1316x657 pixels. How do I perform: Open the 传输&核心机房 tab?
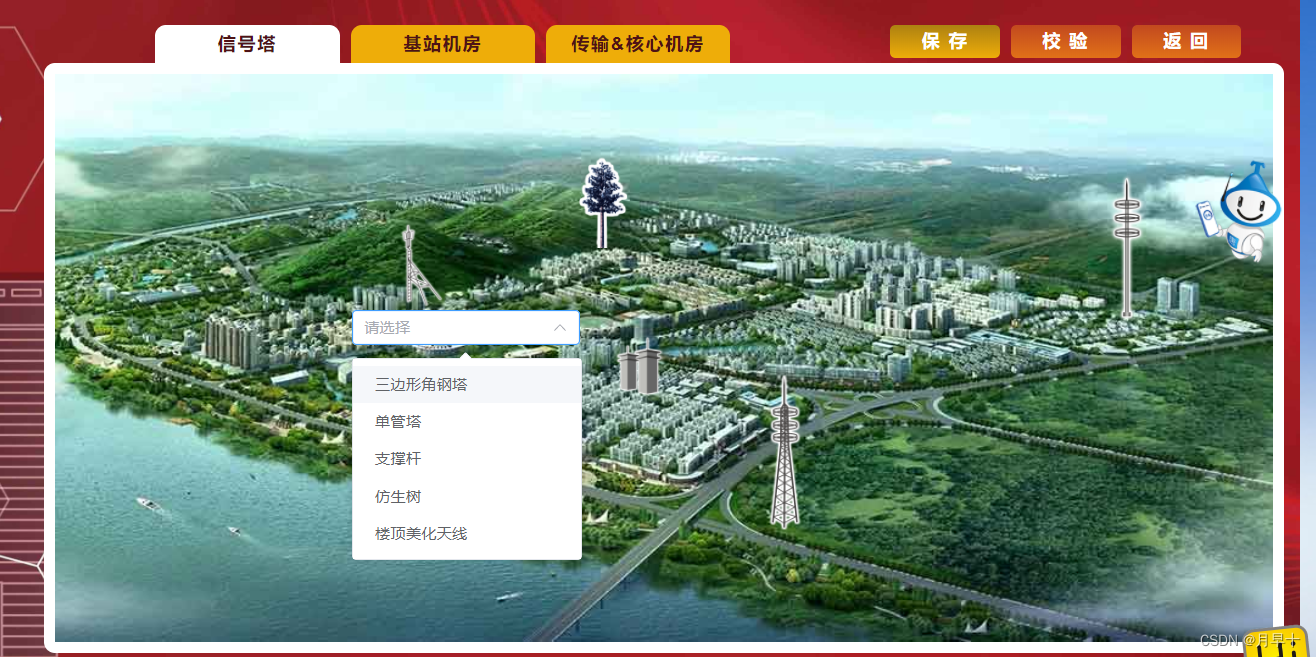point(637,43)
